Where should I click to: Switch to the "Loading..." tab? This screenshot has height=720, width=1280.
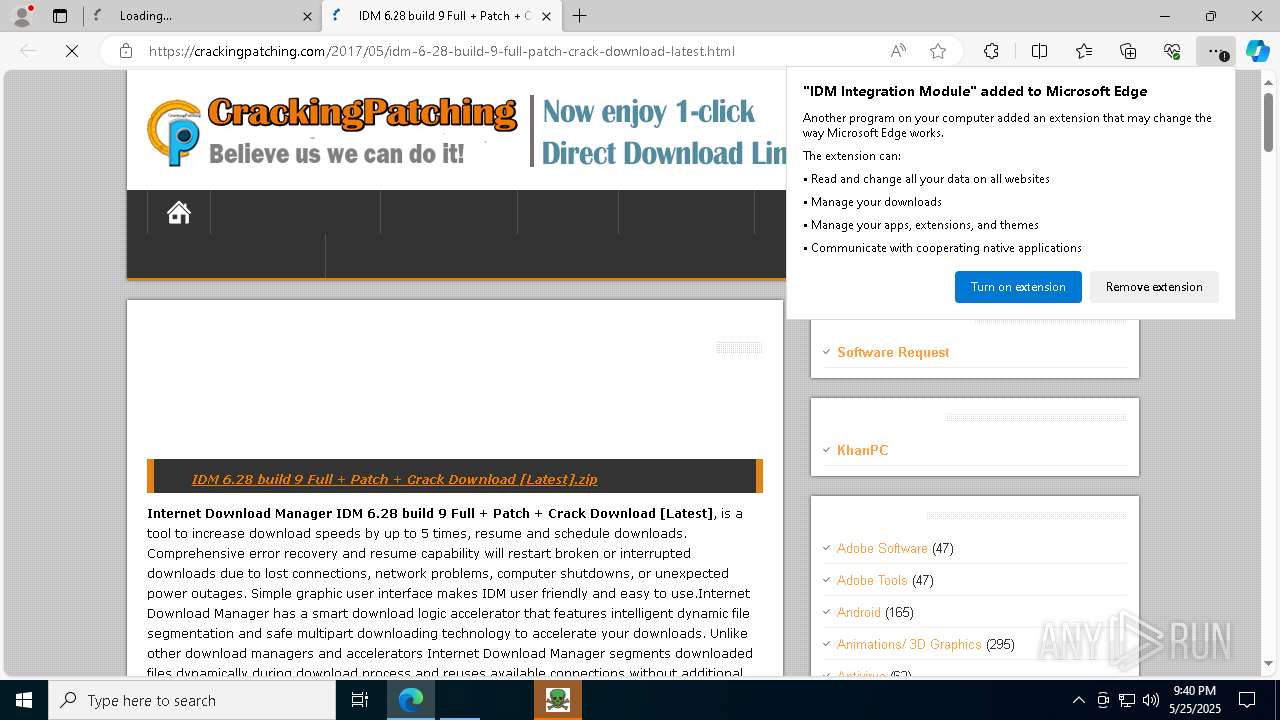click(x=202, y=16)
